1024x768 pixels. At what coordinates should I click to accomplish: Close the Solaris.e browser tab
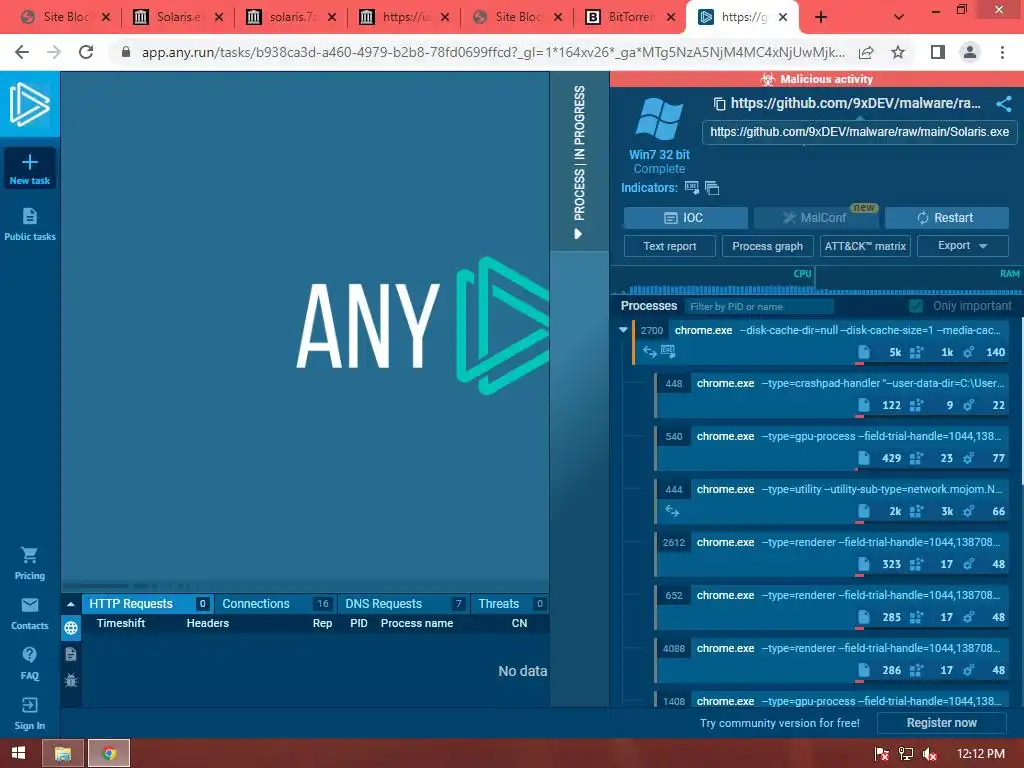tap(219, 17)
